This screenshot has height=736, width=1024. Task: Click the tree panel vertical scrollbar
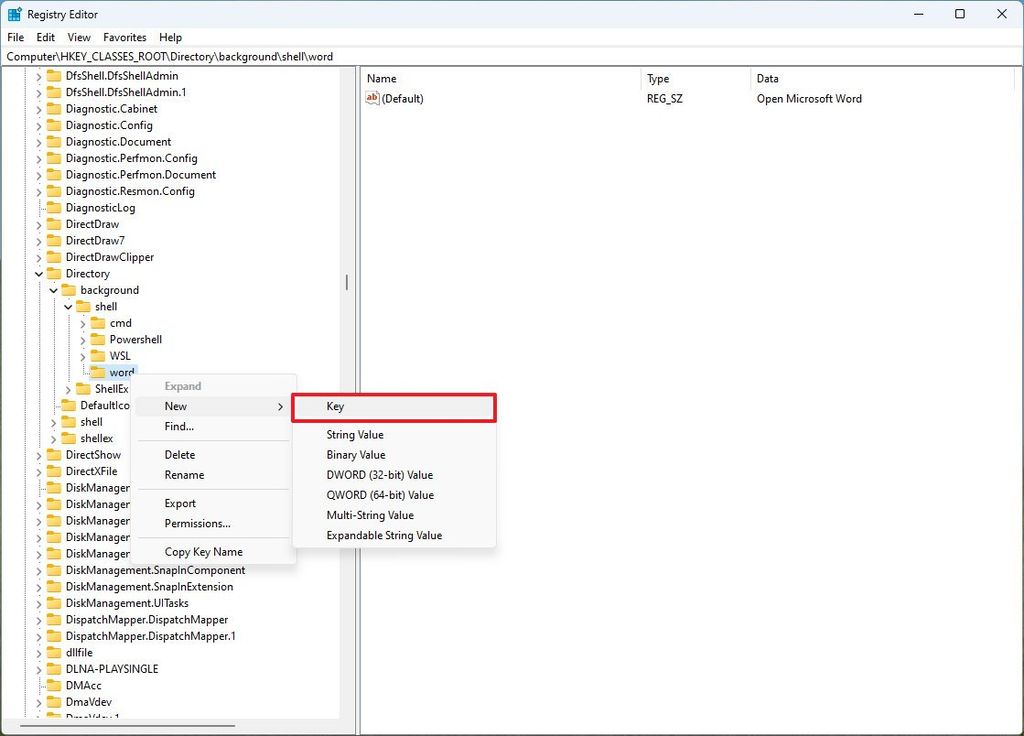(x=346, y=283)
